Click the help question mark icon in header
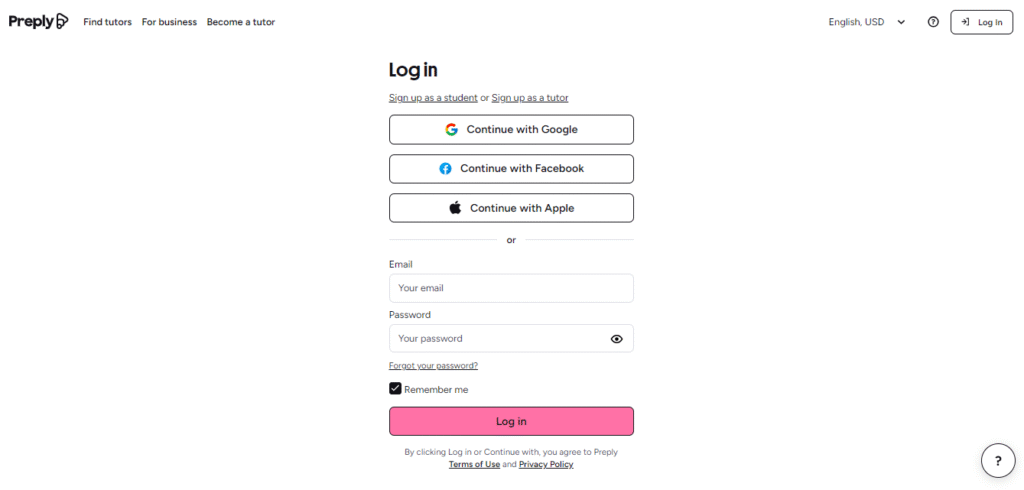Image resolution: width=1024 pixels, height=490 pixels. pos(933,22)
